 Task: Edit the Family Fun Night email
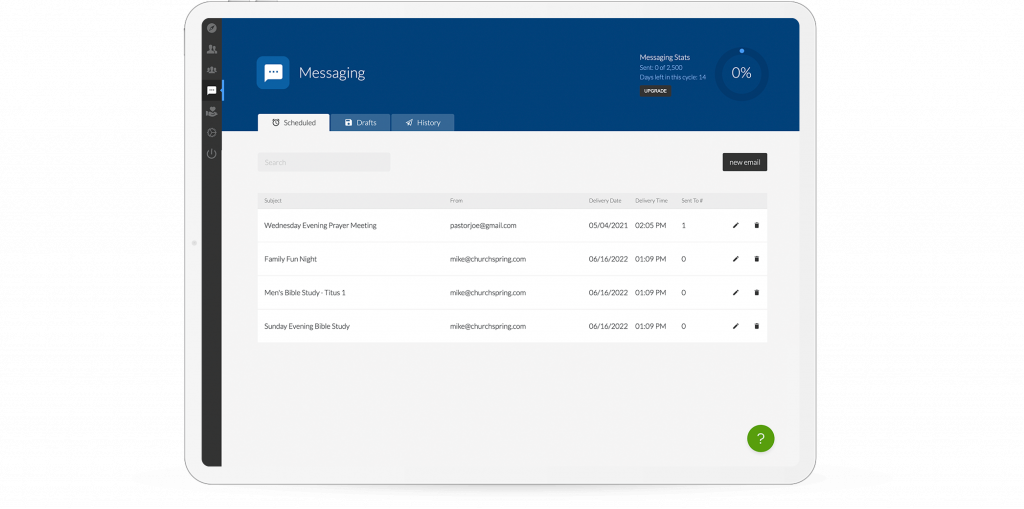pyautogui.click(x=736, y=259)
